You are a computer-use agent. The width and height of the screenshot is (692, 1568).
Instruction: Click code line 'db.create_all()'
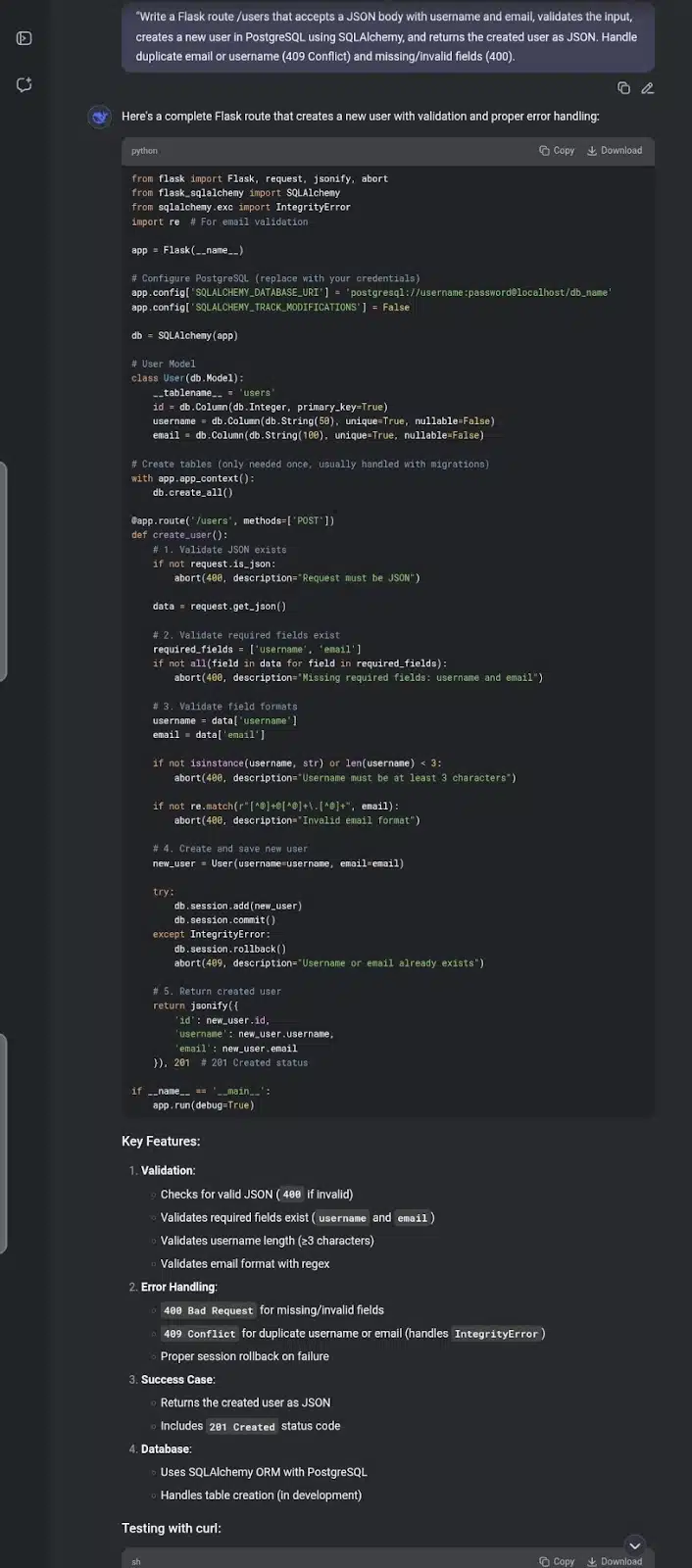(x=193, y=493)
